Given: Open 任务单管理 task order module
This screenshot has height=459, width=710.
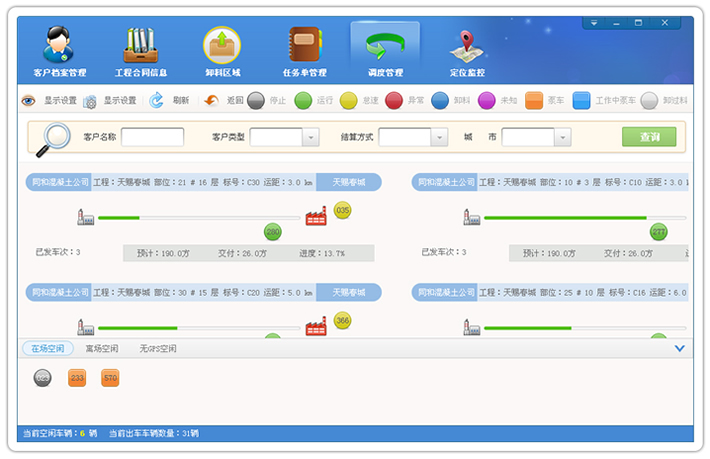Looking at the screenshot, I should tap(304, 51).
